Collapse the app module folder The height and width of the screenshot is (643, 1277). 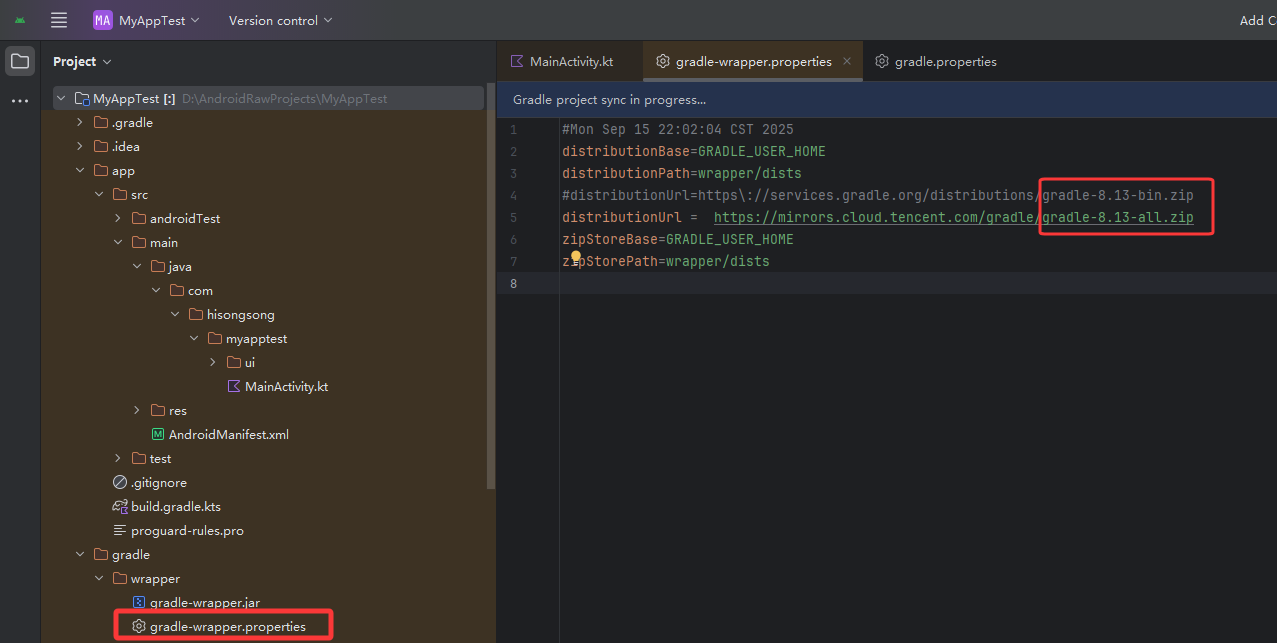pyautogui.click(x=81, y=171)
